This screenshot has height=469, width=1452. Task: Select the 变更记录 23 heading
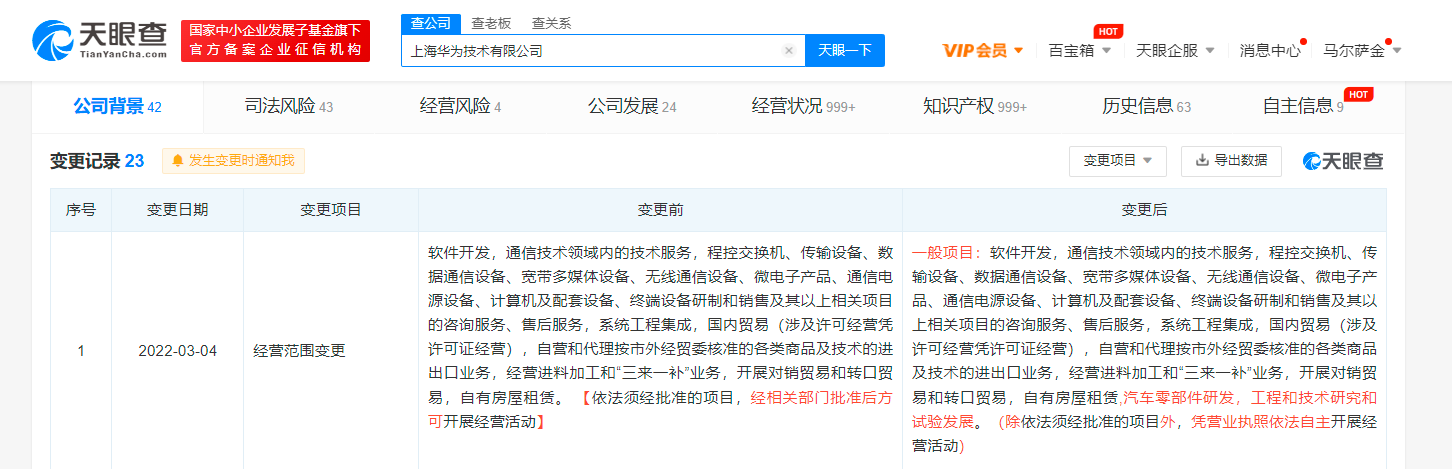click(x=97, y=161)
